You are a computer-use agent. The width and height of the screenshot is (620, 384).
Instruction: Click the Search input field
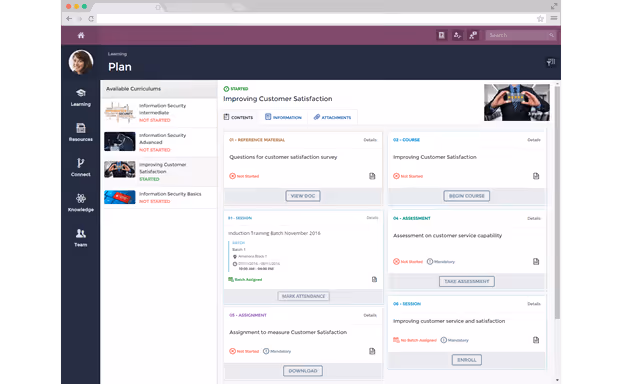[x=516, y=35]
